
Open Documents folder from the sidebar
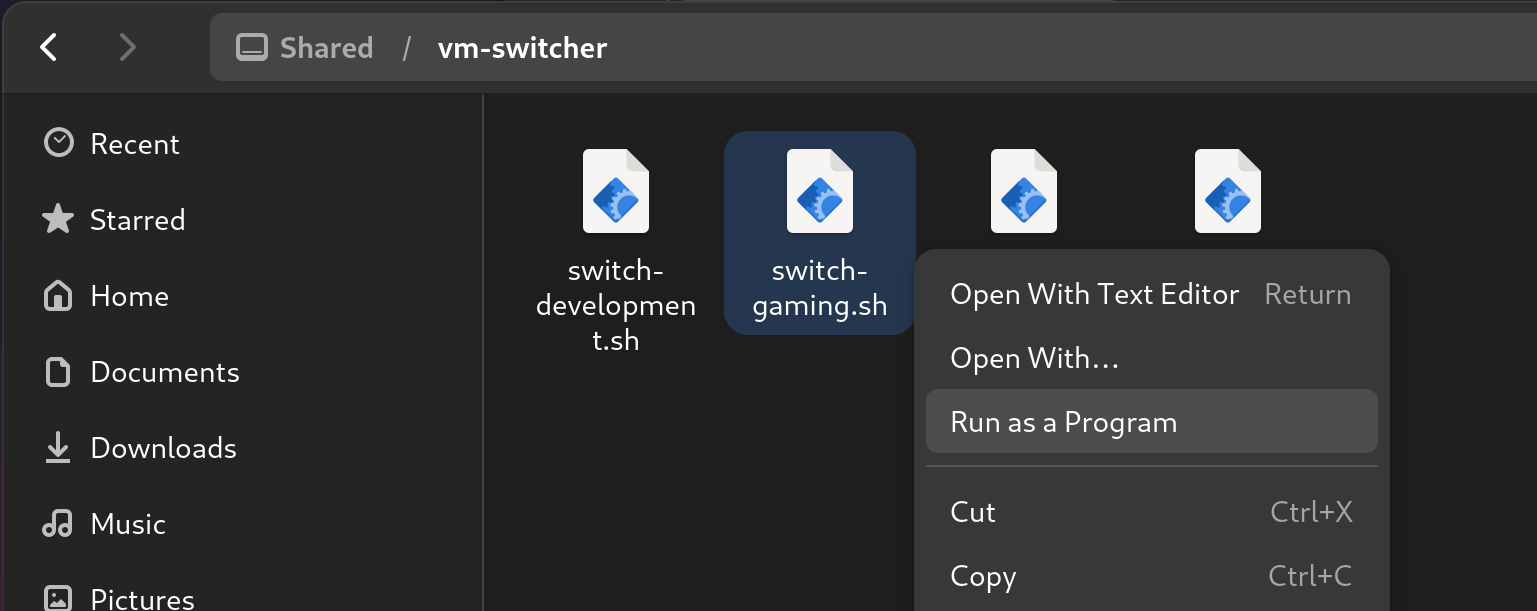pos(164,372)
